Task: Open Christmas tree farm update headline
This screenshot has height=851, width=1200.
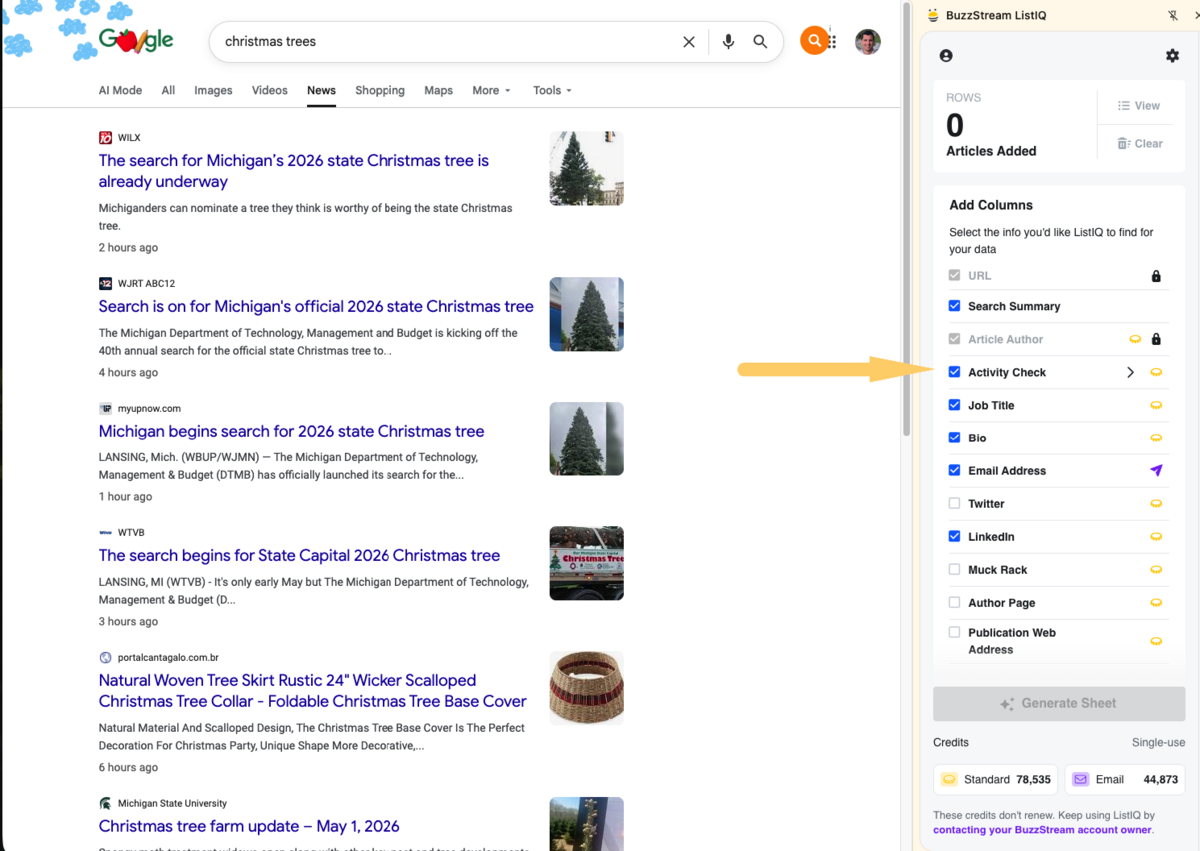Action: (249, 826)
